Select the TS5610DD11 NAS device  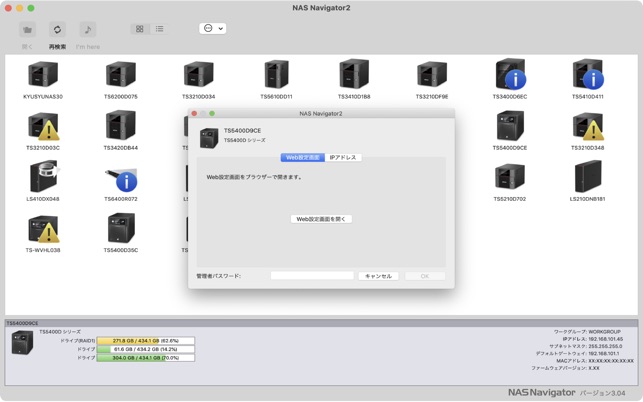[276, 80]
